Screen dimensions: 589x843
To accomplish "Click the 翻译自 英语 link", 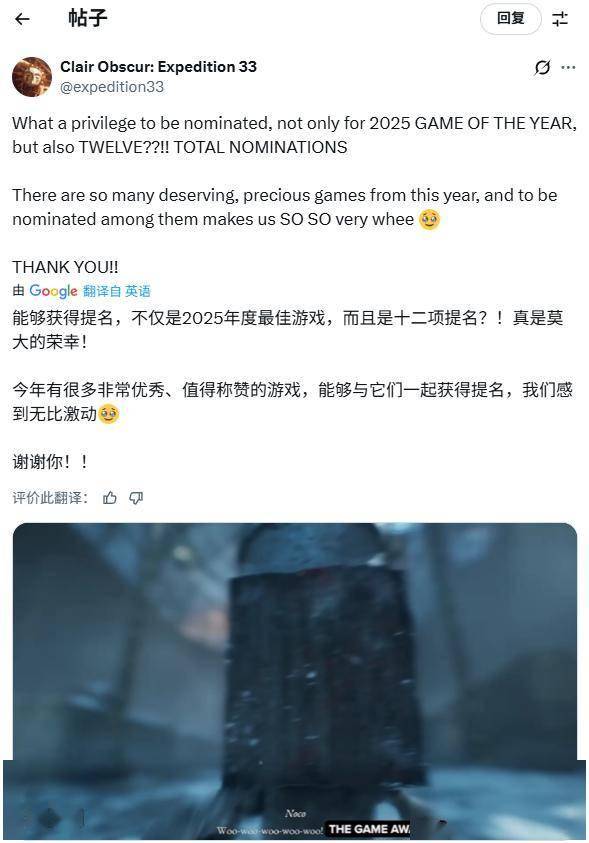I will 117,291.
